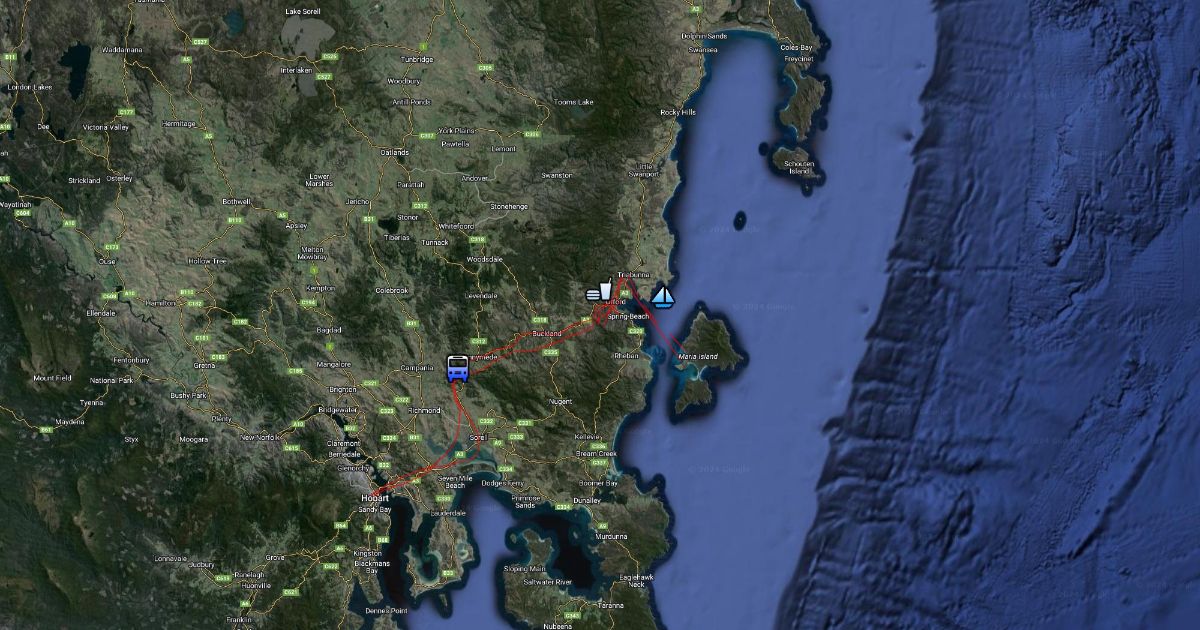Click the Waddamana label
The width and height of the screenshot is (1200, 630).
tap(122, 48)
